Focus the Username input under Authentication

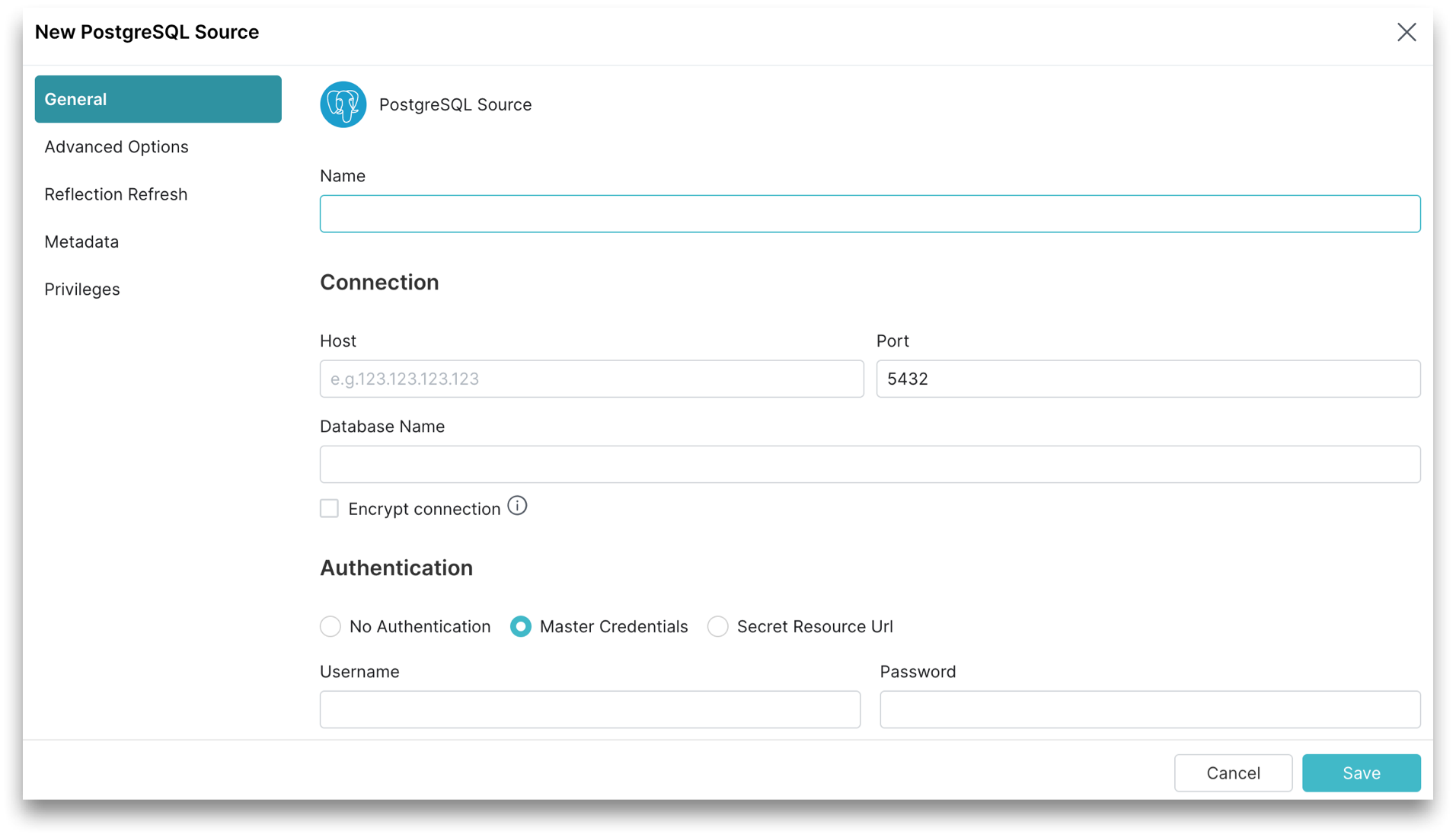tap(589, 709)
